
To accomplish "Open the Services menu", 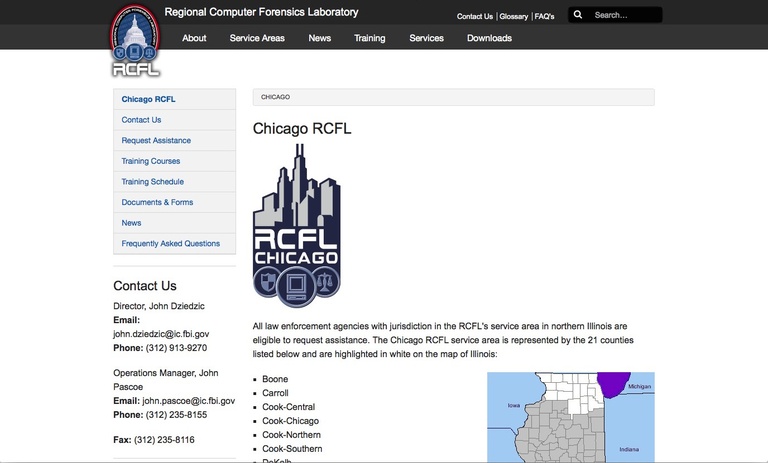I will (x=426, y=38).
